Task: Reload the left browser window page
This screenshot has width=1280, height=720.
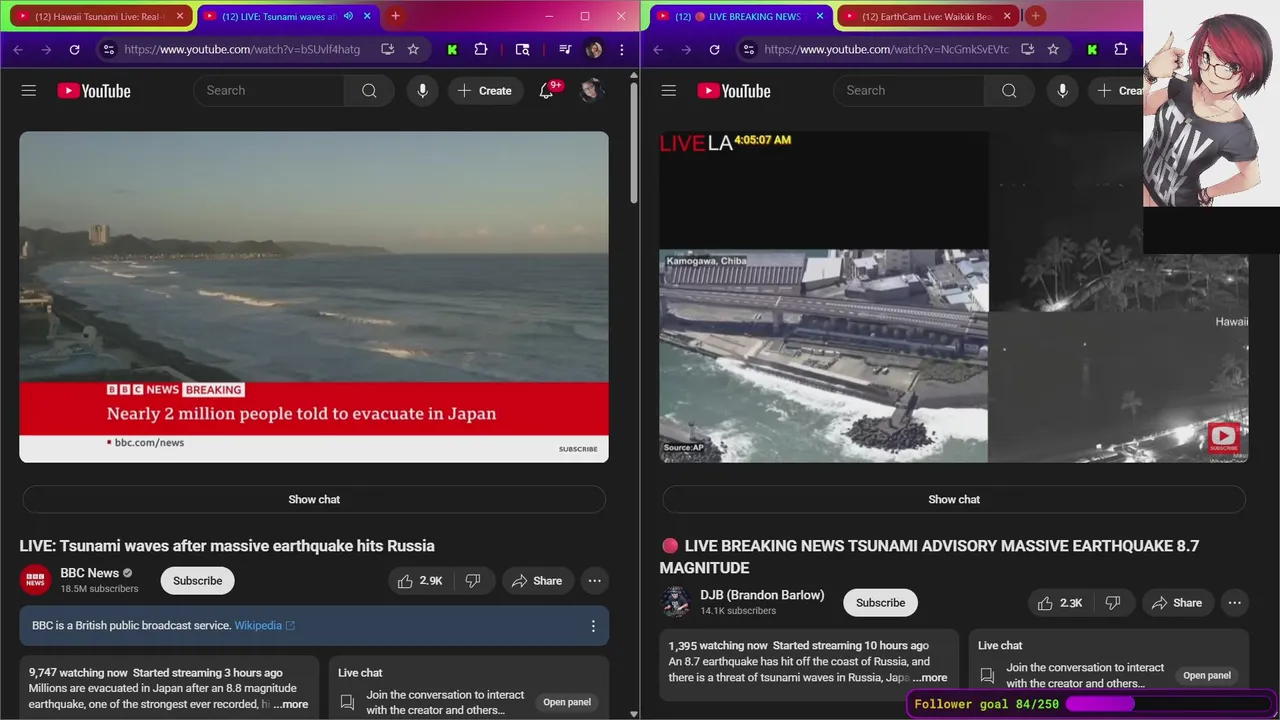Action: click(x=74, y=49)
